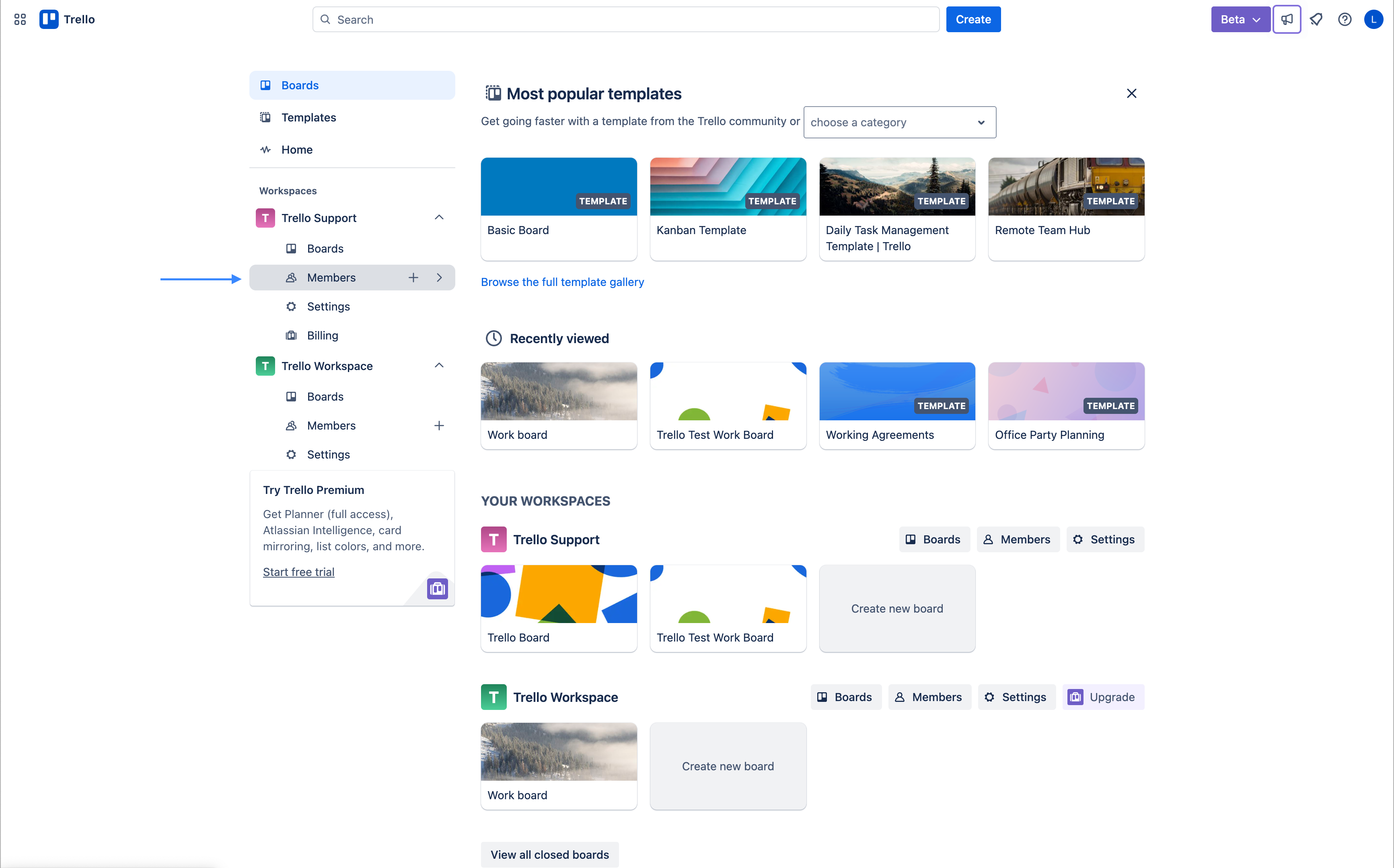
Task: Open the feedback megaphone icon
Action: (1287, 20)
